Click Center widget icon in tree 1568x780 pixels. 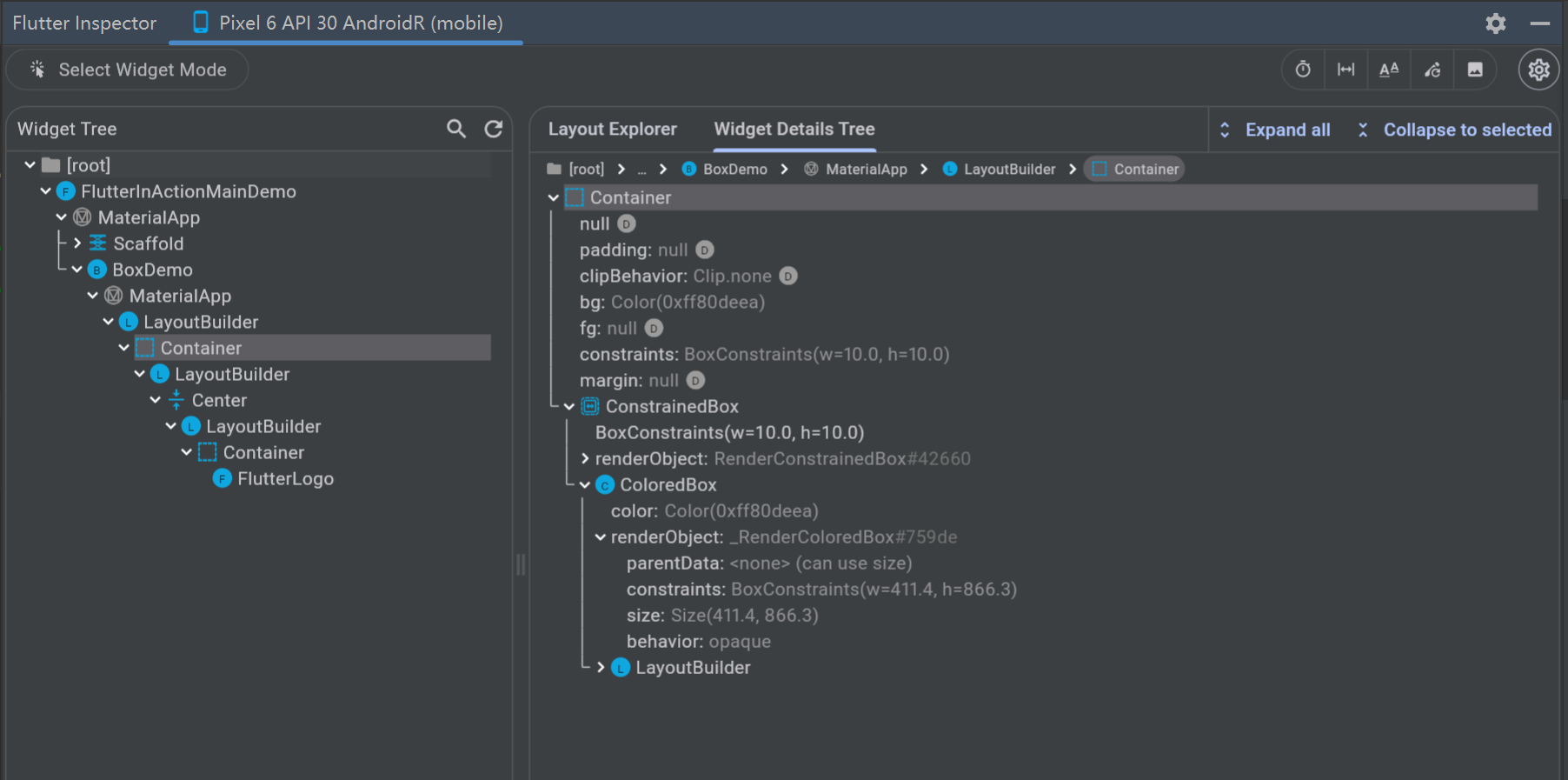coord(176,400)
